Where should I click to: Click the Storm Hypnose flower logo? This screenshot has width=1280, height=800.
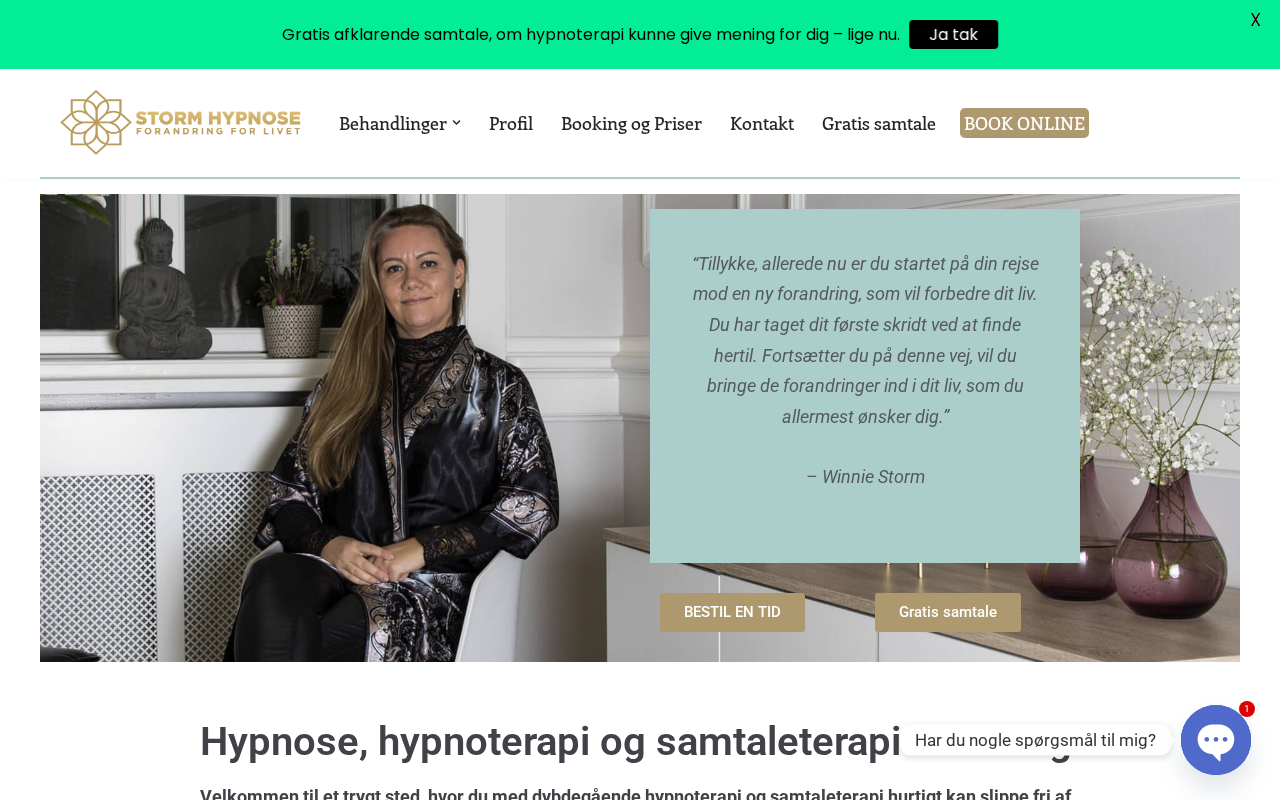coord(96,122)
